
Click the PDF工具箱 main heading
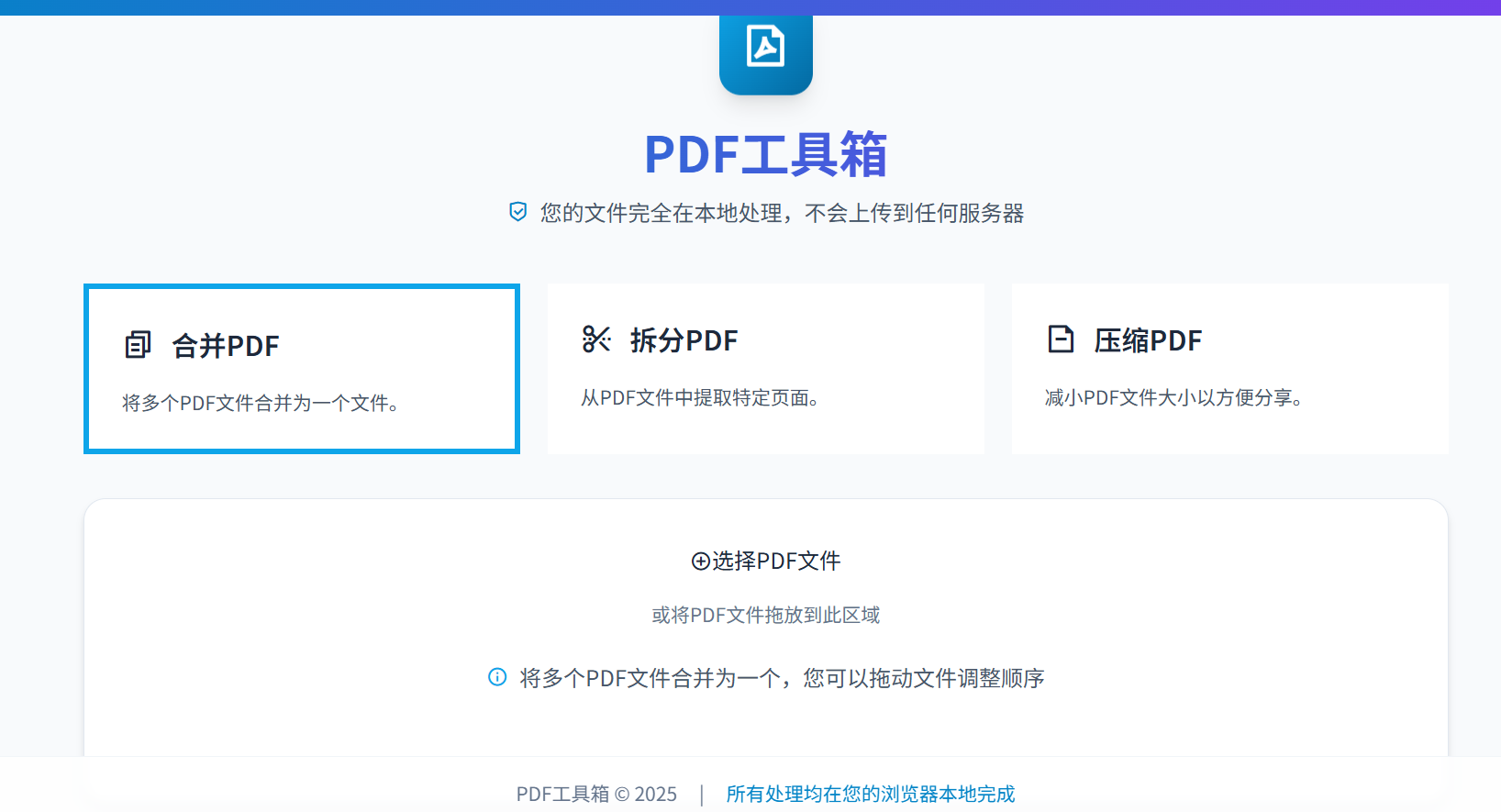[765, 154]
